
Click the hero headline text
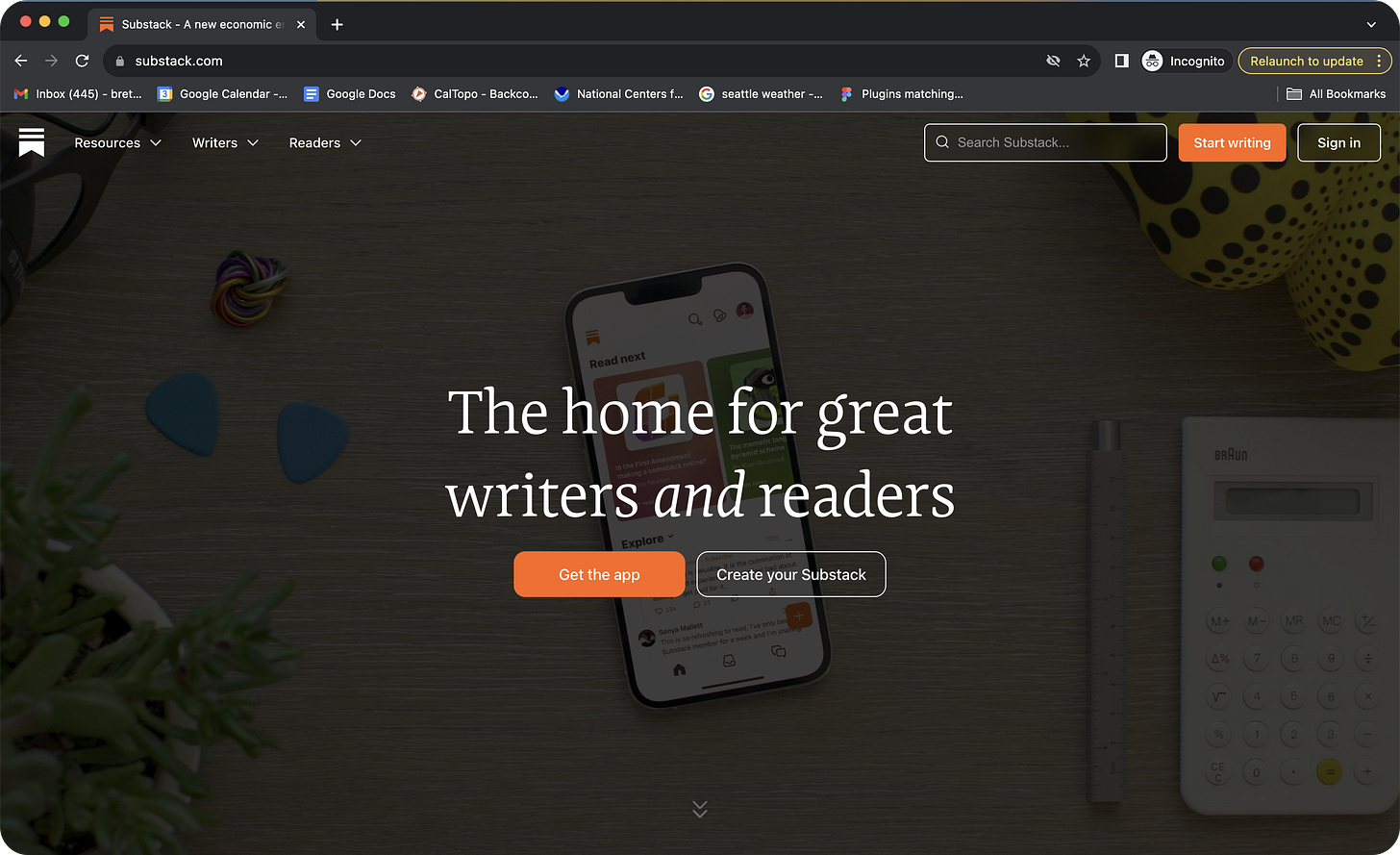pos(700,453)
